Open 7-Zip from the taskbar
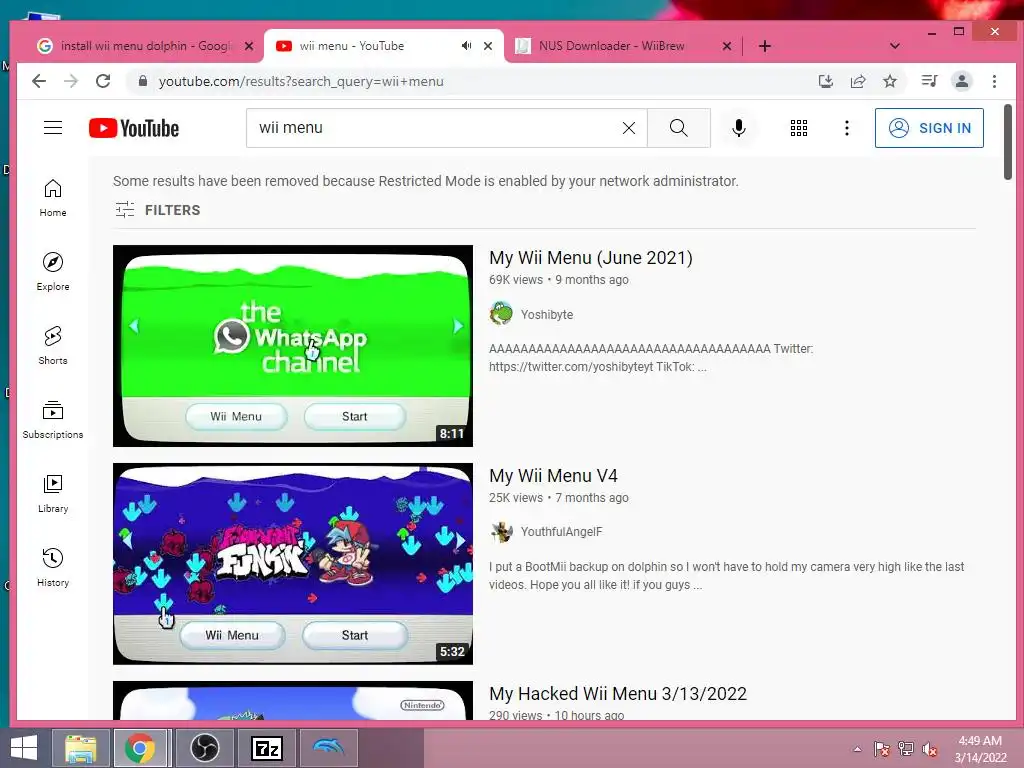The height and width of the screenshot is (768, 1024). coord(266,748)
